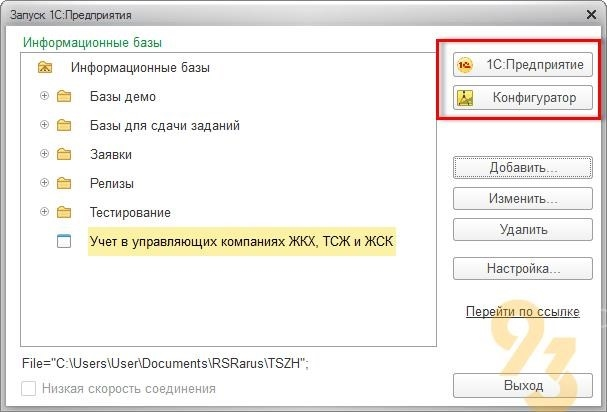
Task: Follow the Перейти по ссылке link
Action: (523, 312)
